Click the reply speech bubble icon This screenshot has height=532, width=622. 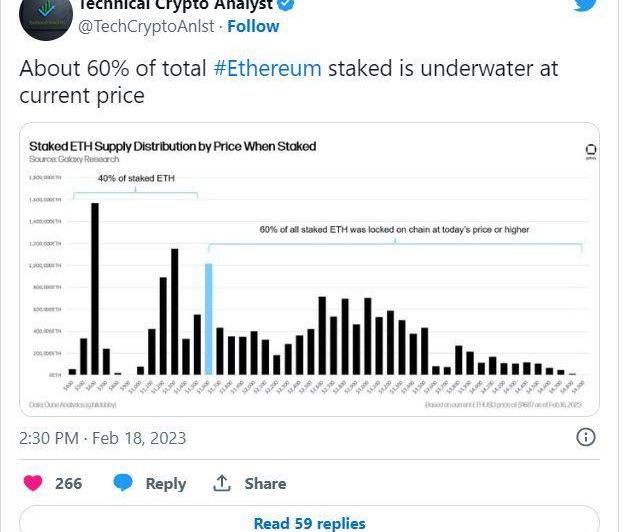(x=123, y=483)
